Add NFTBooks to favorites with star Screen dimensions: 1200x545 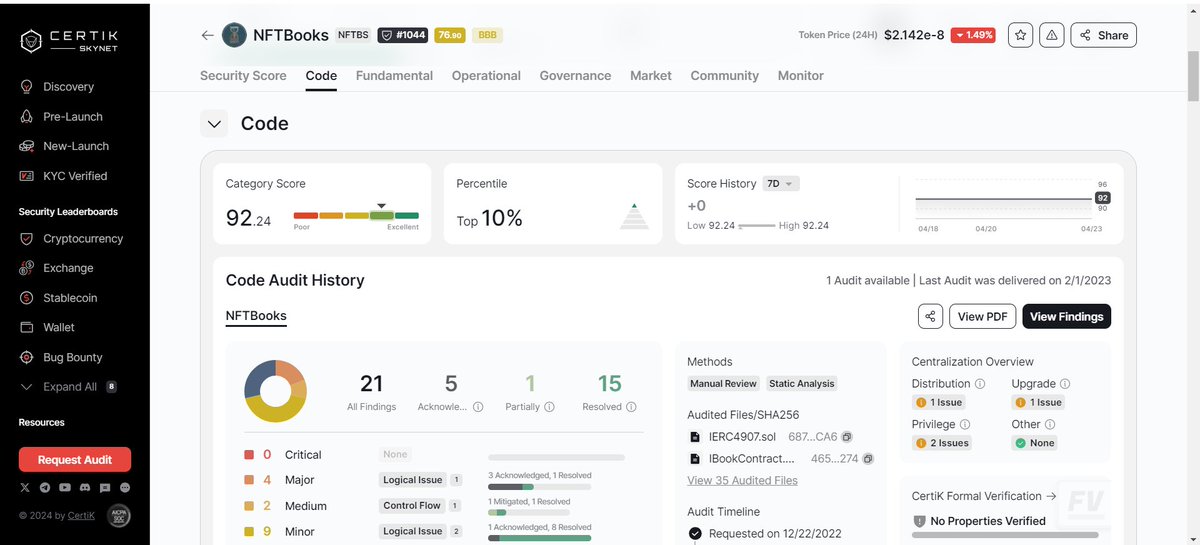(1020, 35)
